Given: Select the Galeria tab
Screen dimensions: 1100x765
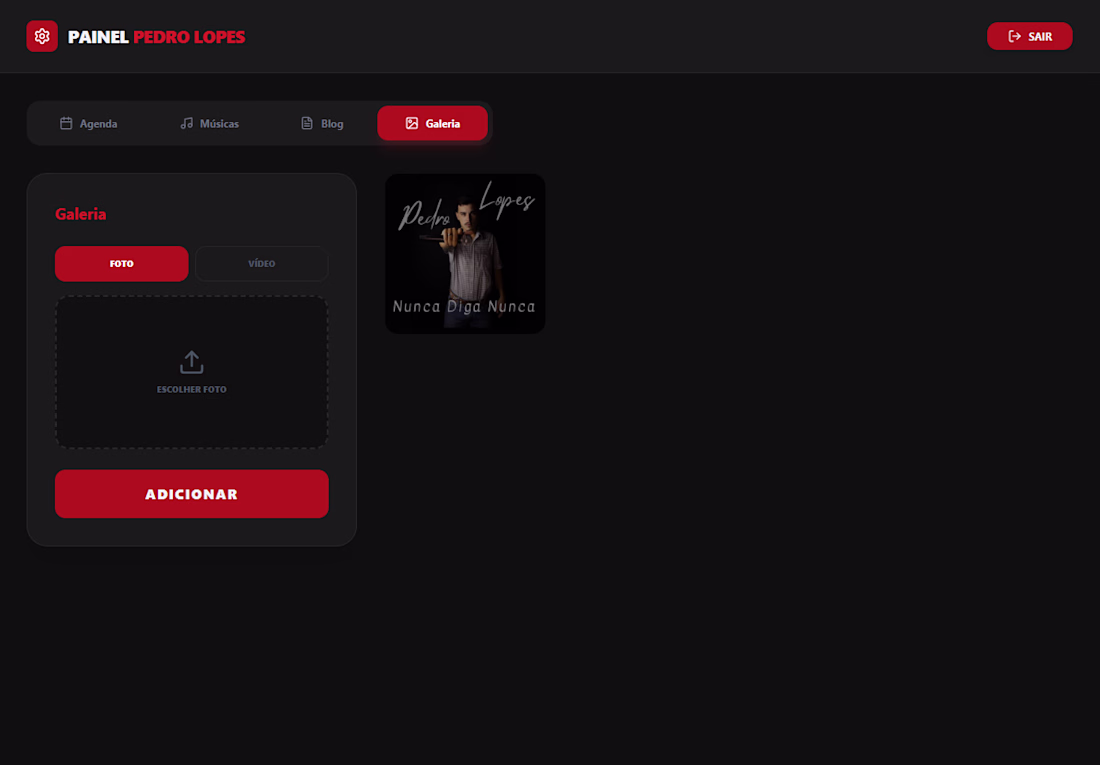Looking at the screenshot, I should tap(432, 124).
